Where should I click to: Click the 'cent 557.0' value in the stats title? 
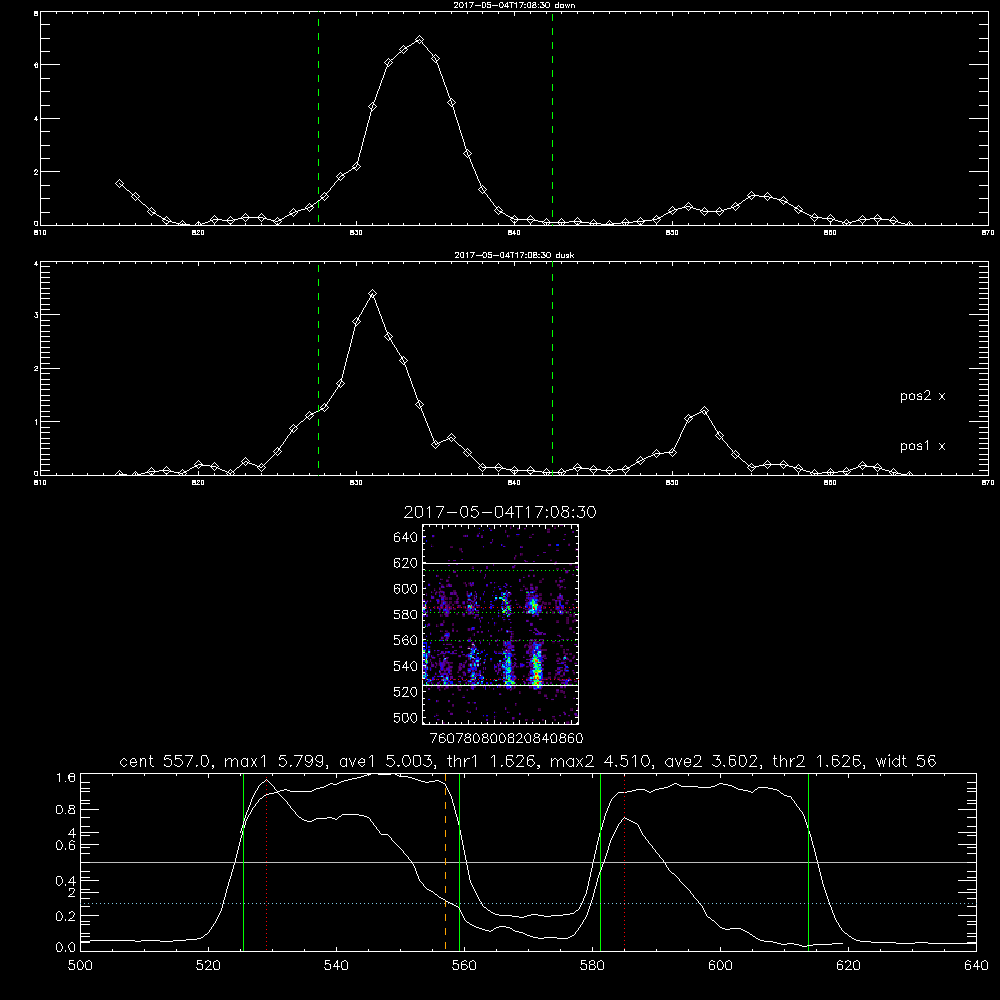click(165, 761)
